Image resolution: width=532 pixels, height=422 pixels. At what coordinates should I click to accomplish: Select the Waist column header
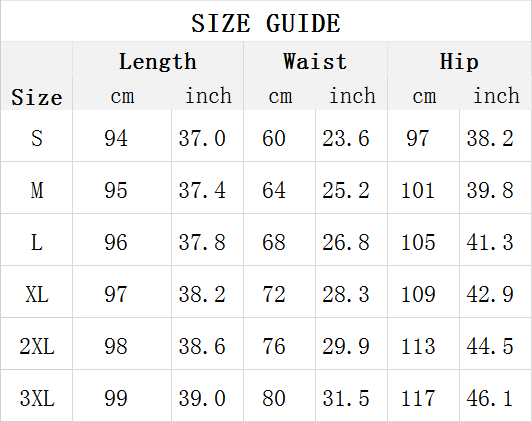click(315, 61)
